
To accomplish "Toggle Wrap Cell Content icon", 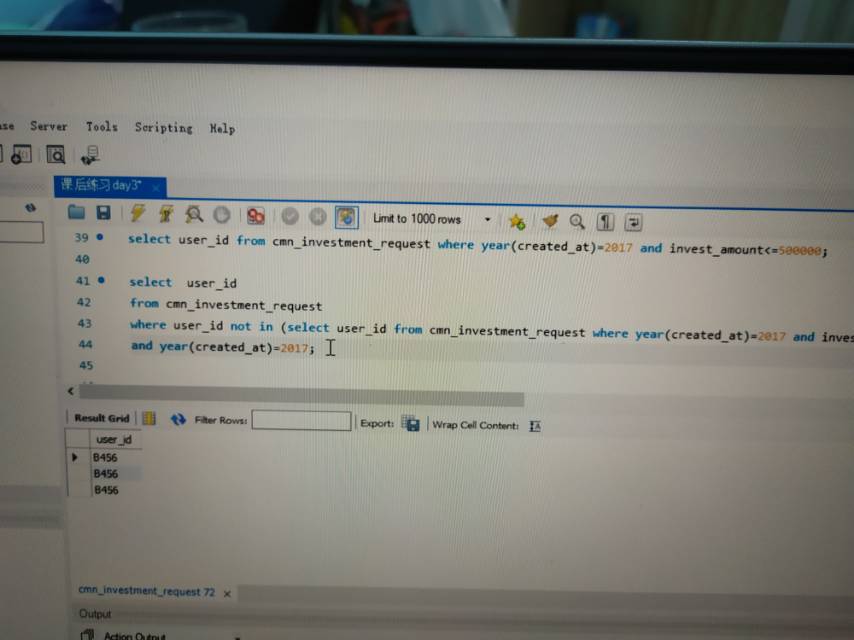I will click(x=535, y=426).
